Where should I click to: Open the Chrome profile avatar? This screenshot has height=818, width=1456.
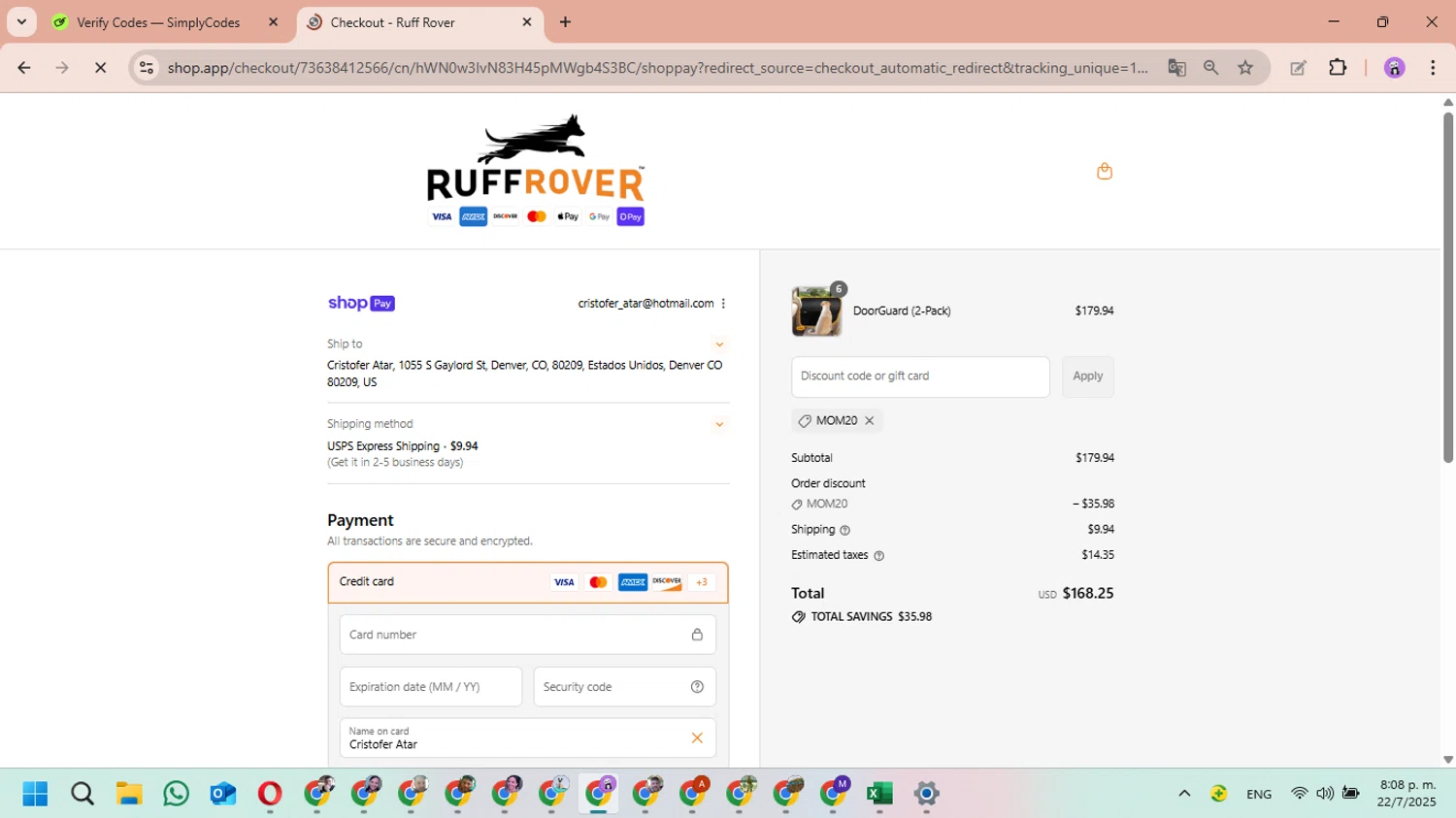pyautogui.click(x=1394, y=68)
